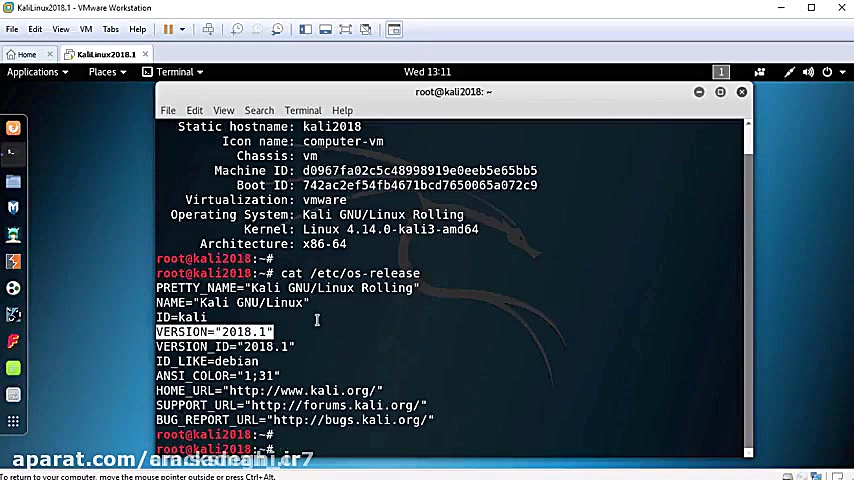Launch Faraday IDE from the dock

pos(13,342)
